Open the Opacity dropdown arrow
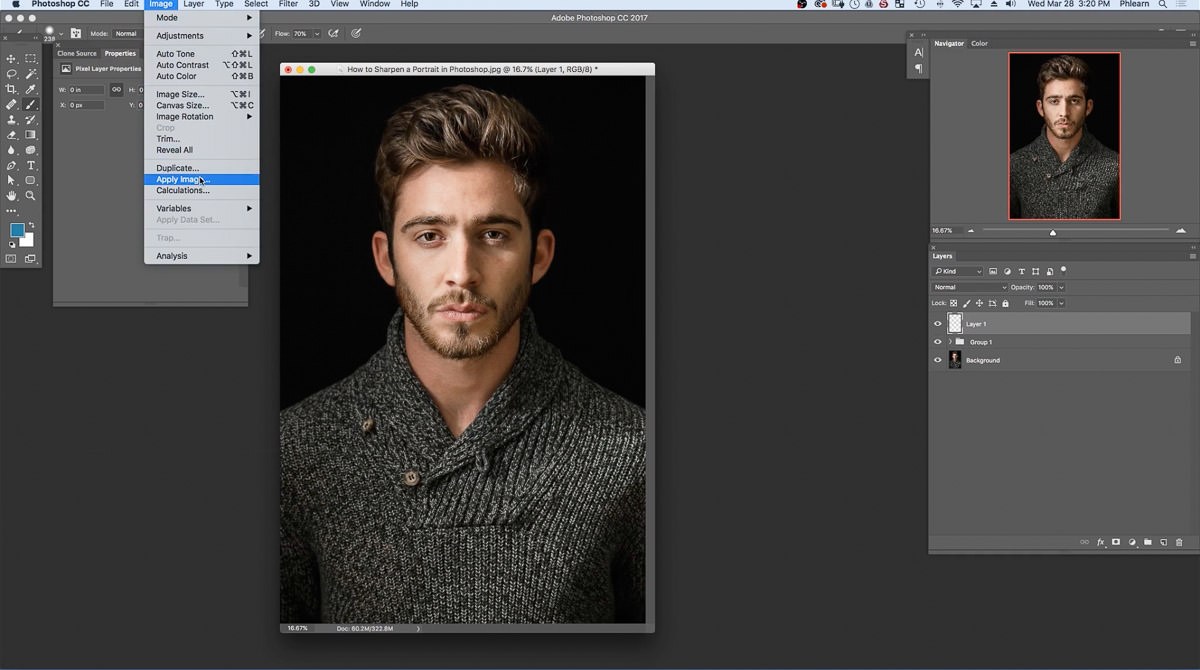 point(1061,287)
